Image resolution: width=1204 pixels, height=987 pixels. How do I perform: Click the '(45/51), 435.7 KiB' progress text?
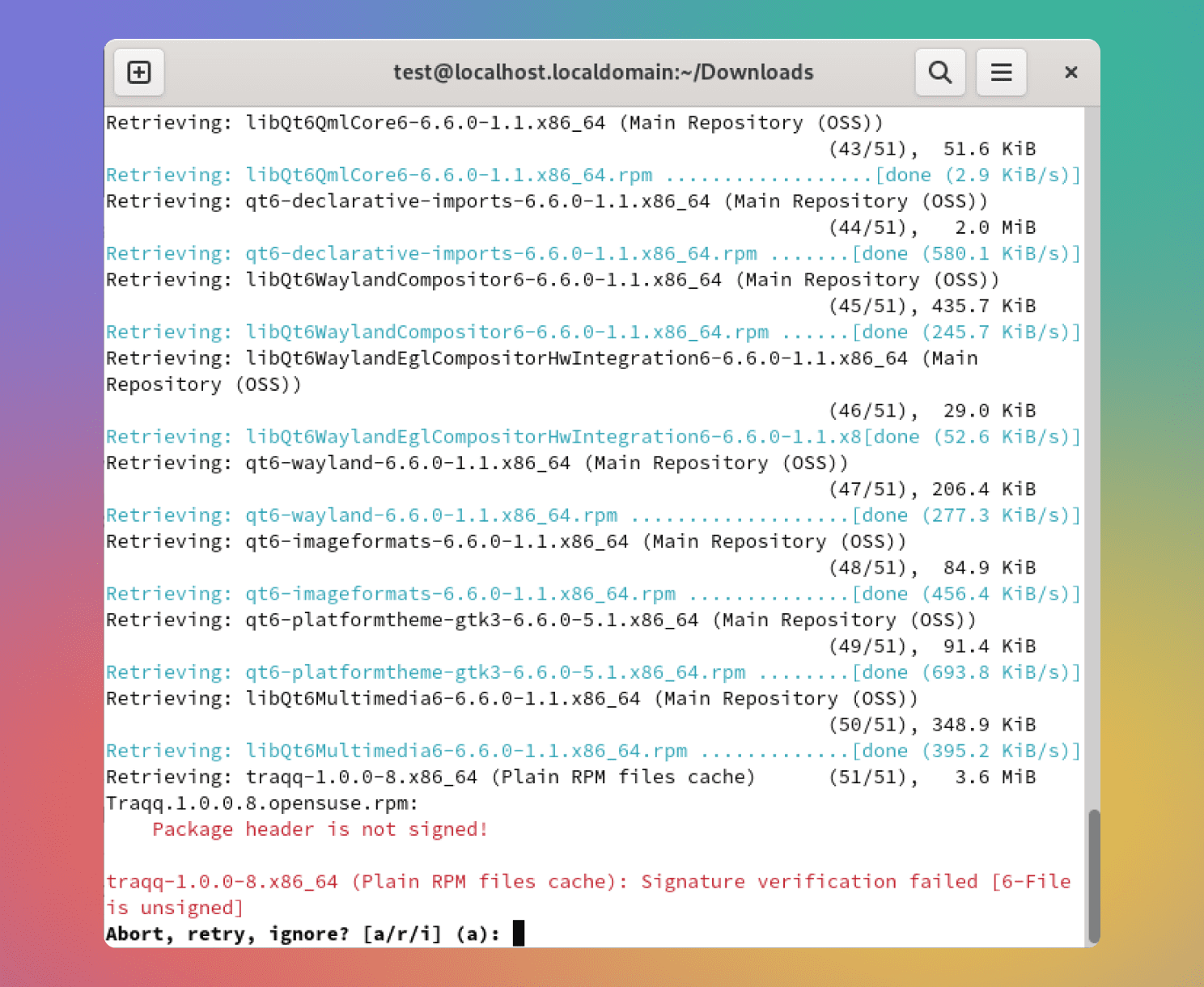pyautogui.click(x=932, y=306)
